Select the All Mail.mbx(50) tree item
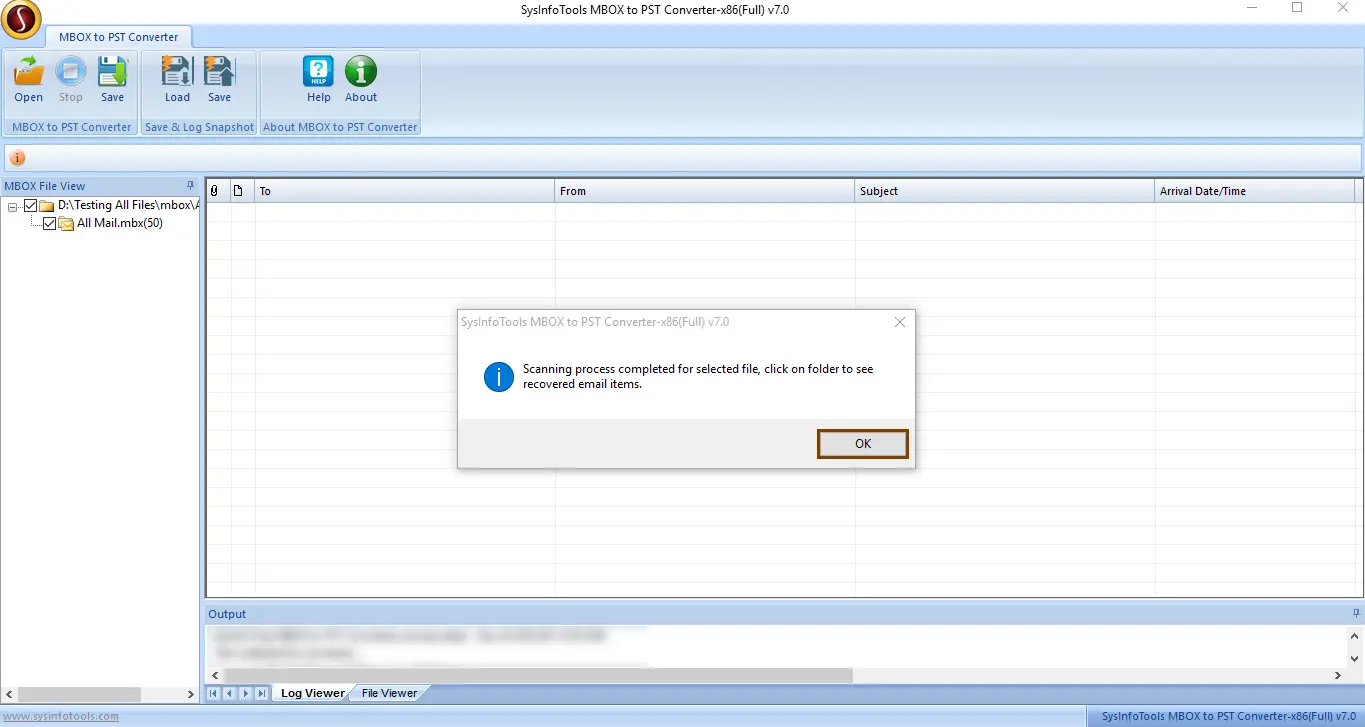This screenshot has width=1365, height=727. pyautogui.click(x=120, y=223)
